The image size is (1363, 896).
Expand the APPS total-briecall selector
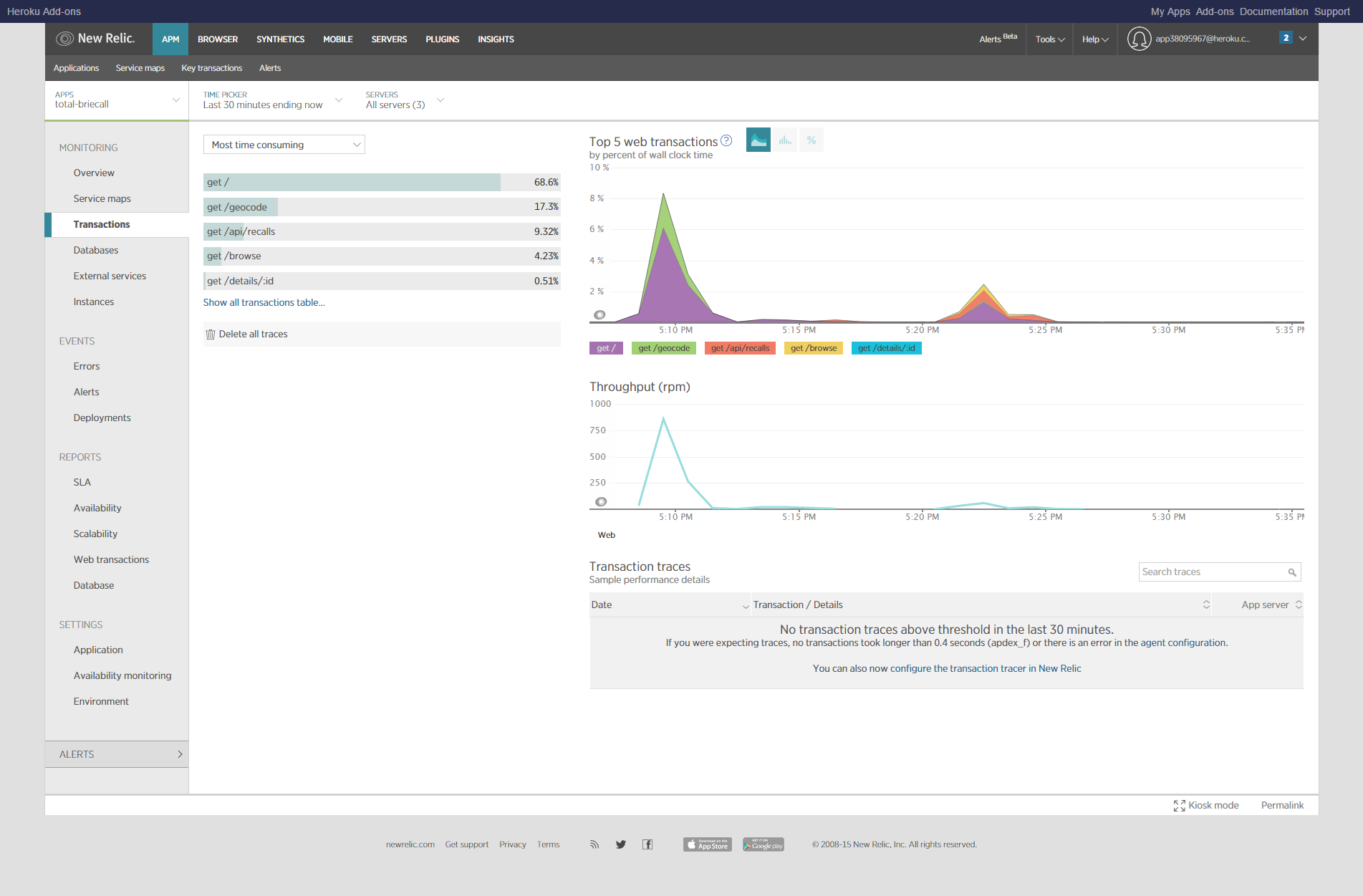(x=117, y=100)
